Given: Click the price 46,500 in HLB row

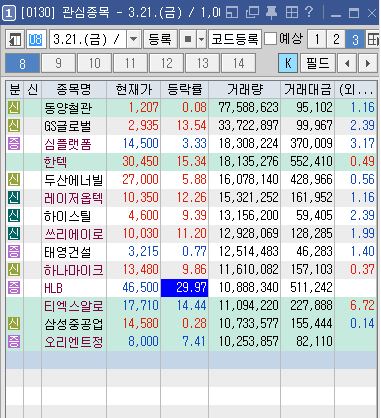Looking at the screenshot, I should point(140,288).
